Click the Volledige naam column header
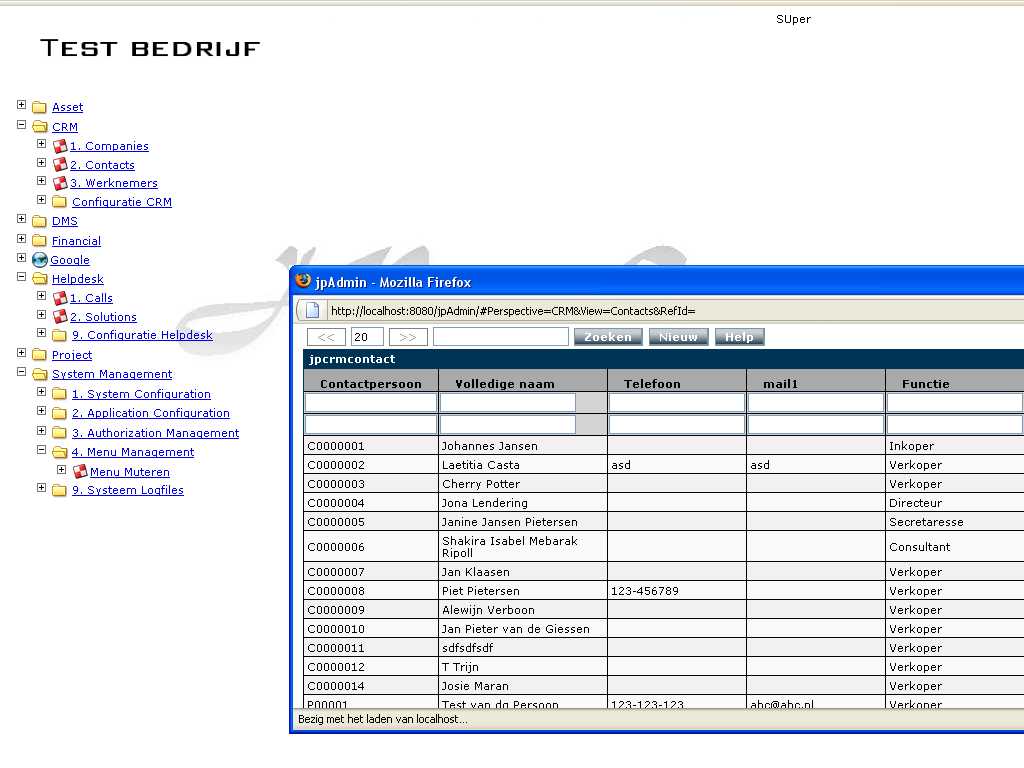 [505, 384]
